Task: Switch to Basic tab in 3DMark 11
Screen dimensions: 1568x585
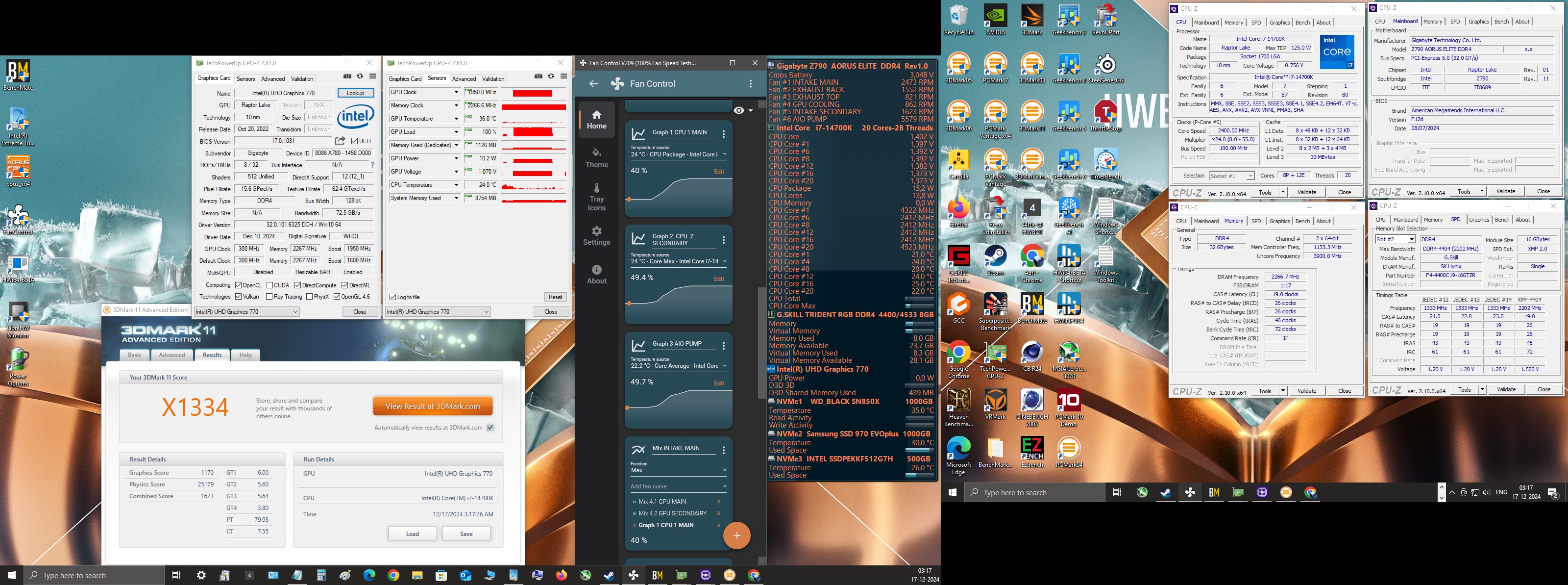Action: pyautogui.click(x=135, y=355)
